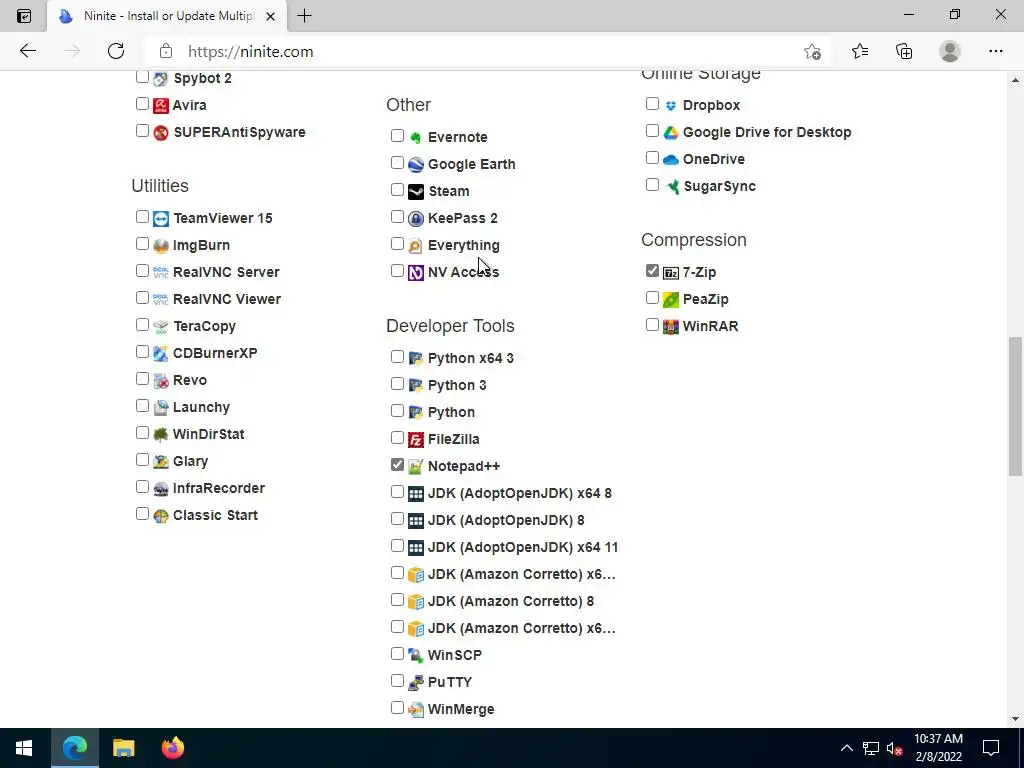Viewport: 1024px width, 768px height.
Task: Uncheck the 7-Zip checkbox
Action: (652, 270)
